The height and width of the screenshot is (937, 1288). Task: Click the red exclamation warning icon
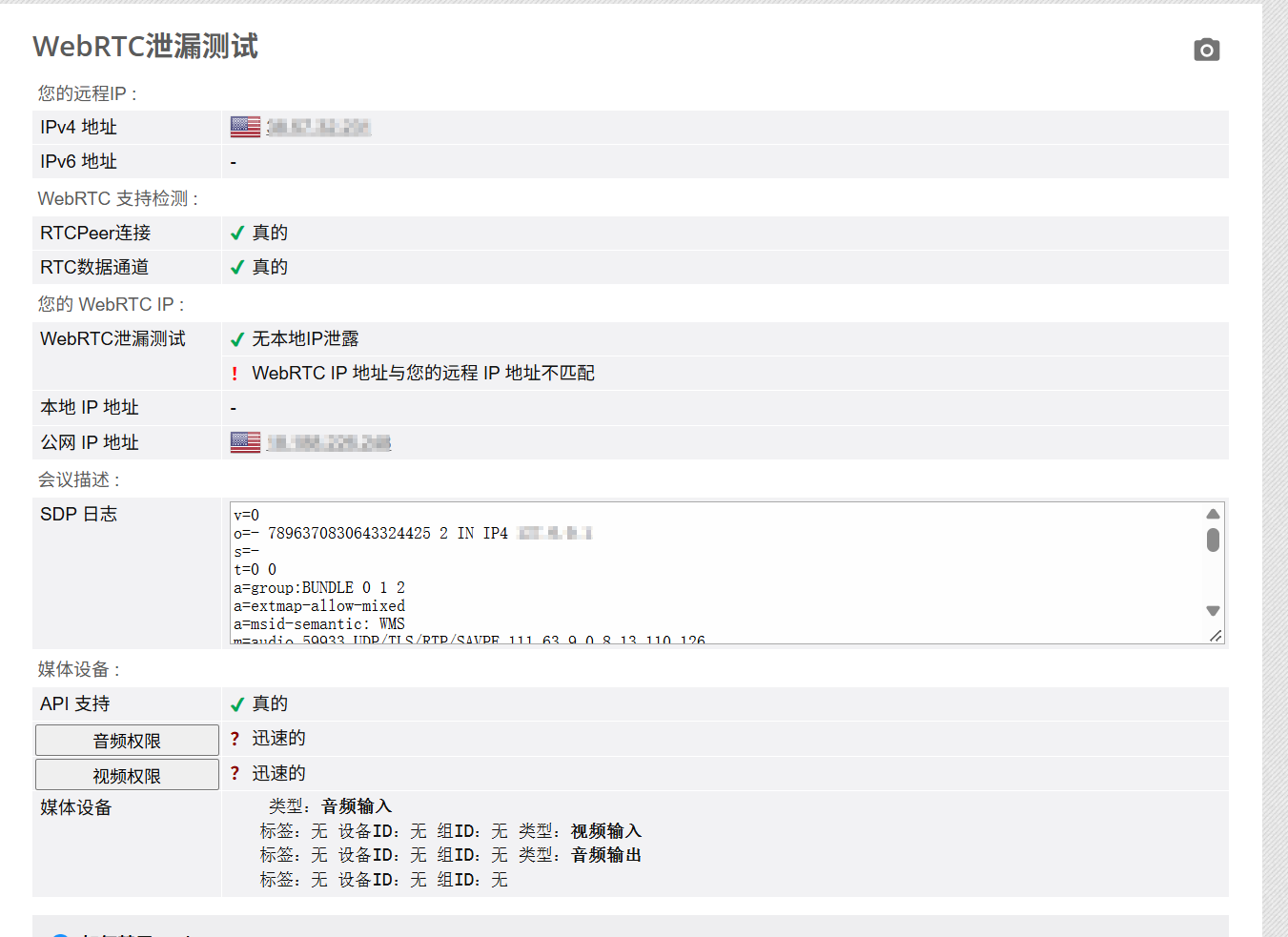click(235, 374)
